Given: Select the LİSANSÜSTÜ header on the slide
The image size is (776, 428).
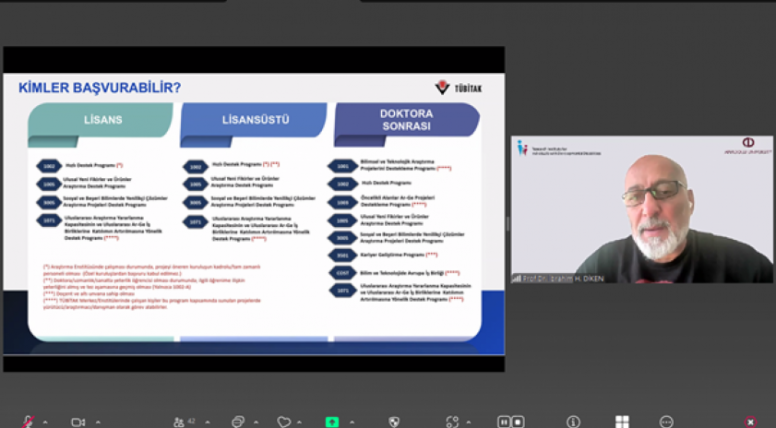Looking at the screenshot, I should click(255, 120).
